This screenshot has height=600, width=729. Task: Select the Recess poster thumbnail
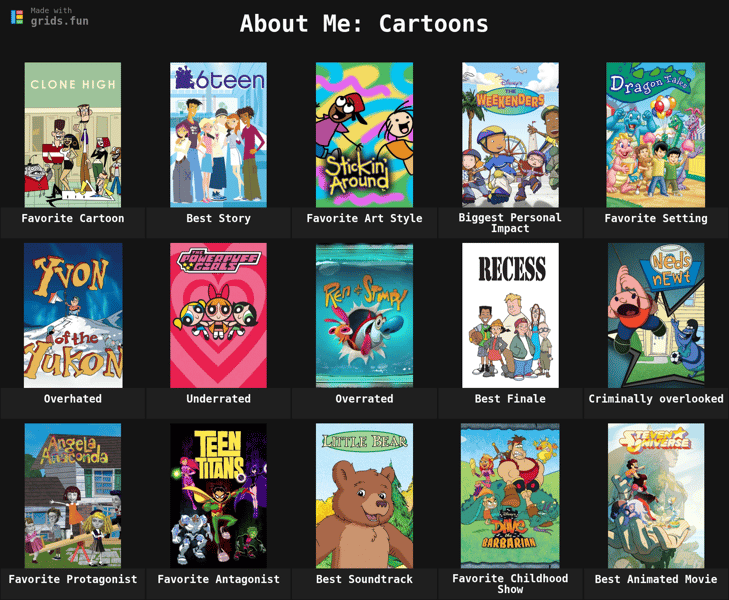(x=510, y=315)
